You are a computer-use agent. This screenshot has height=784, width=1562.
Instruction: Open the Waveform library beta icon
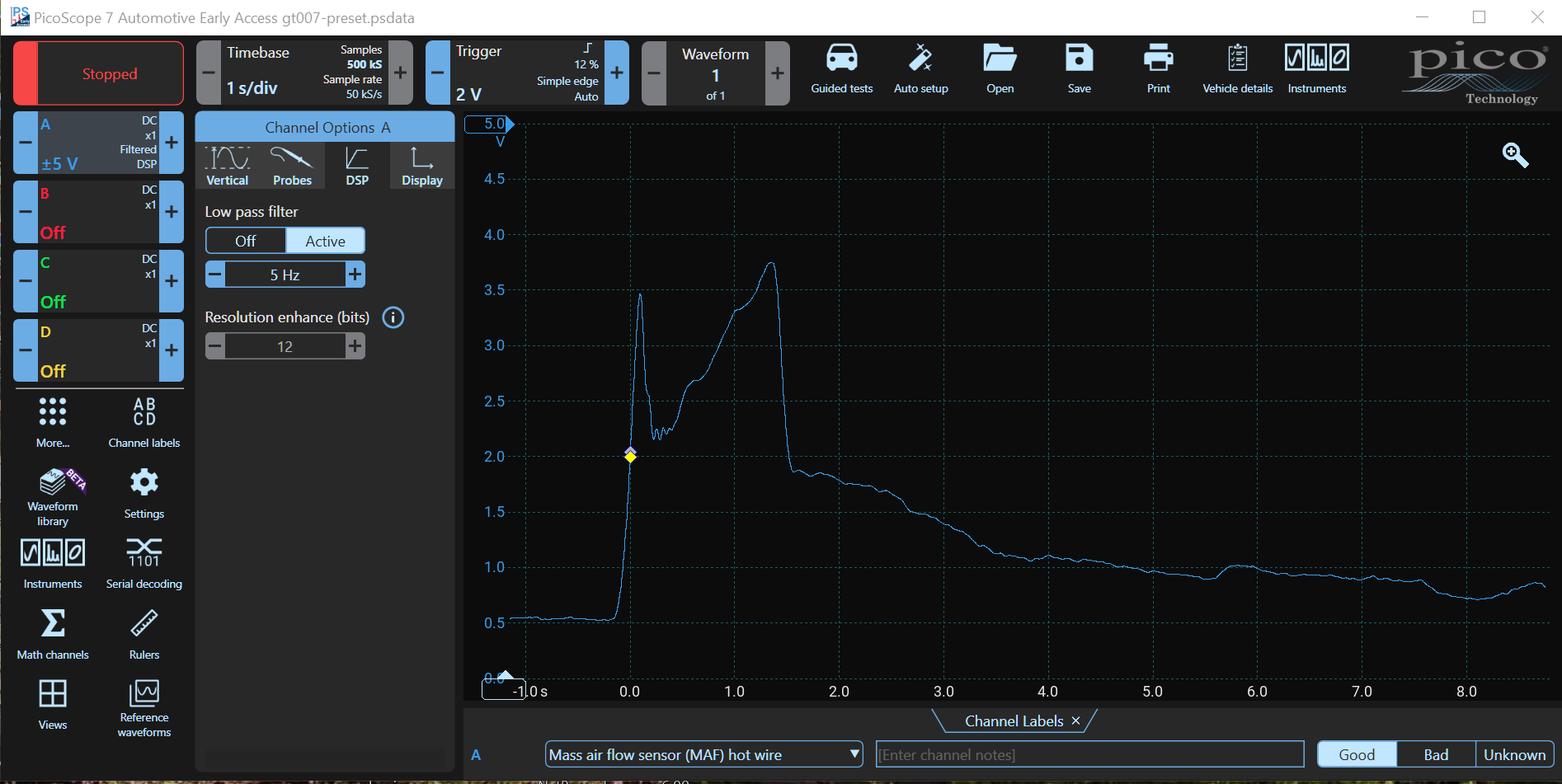coord(53,496)
